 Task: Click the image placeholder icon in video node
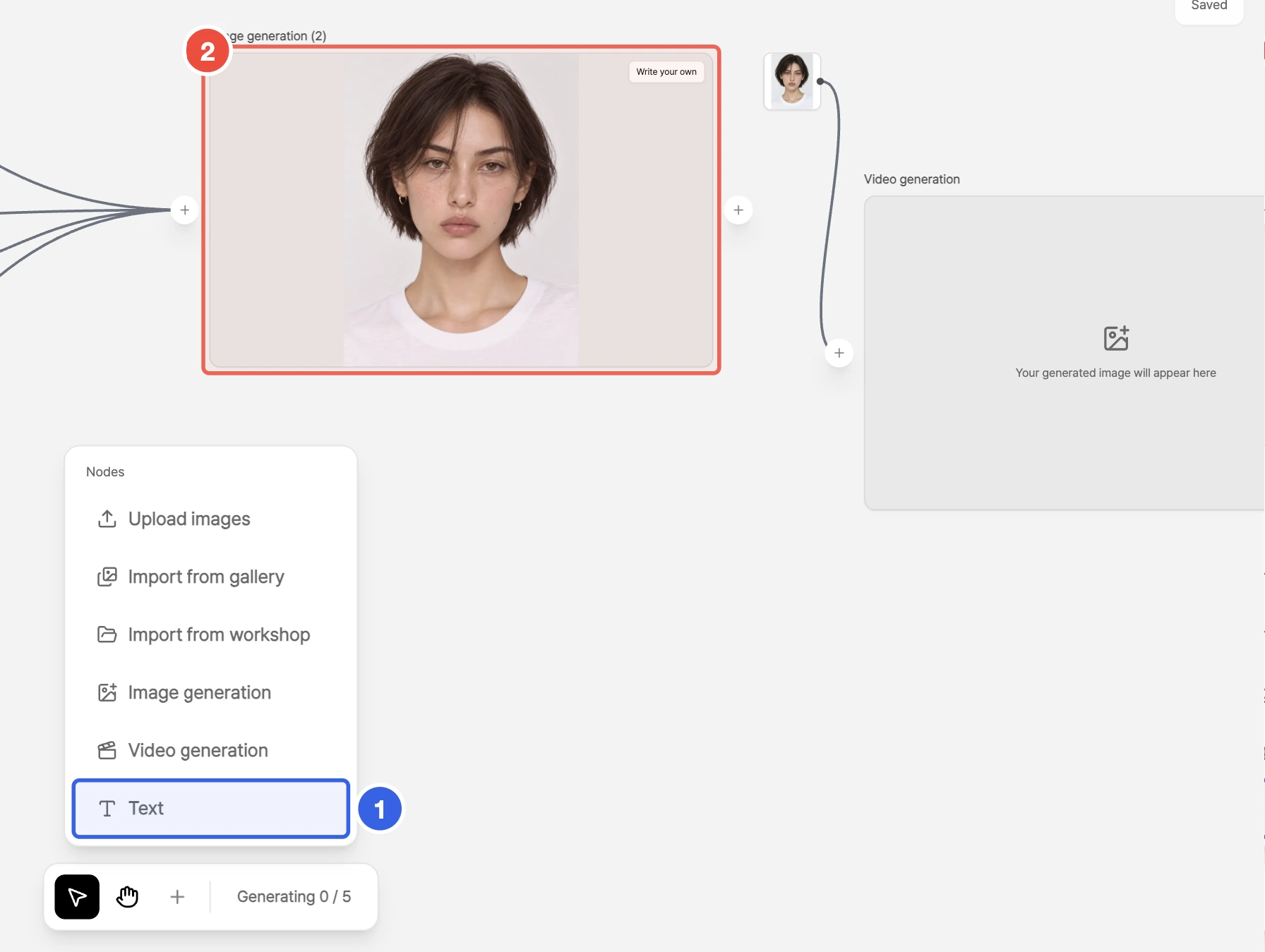coord(1116,338)
